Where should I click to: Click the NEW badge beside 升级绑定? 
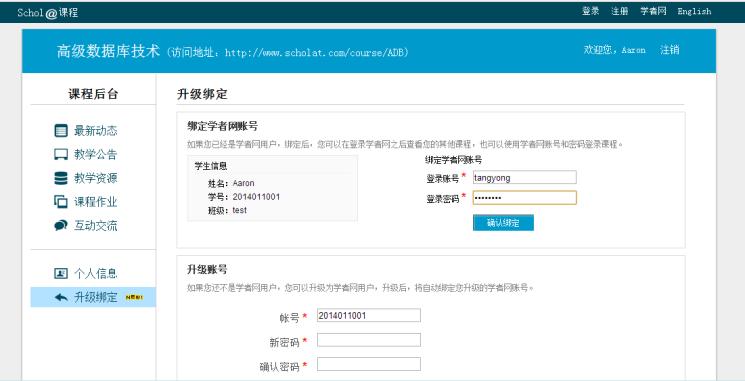click(x=134, y=297)
